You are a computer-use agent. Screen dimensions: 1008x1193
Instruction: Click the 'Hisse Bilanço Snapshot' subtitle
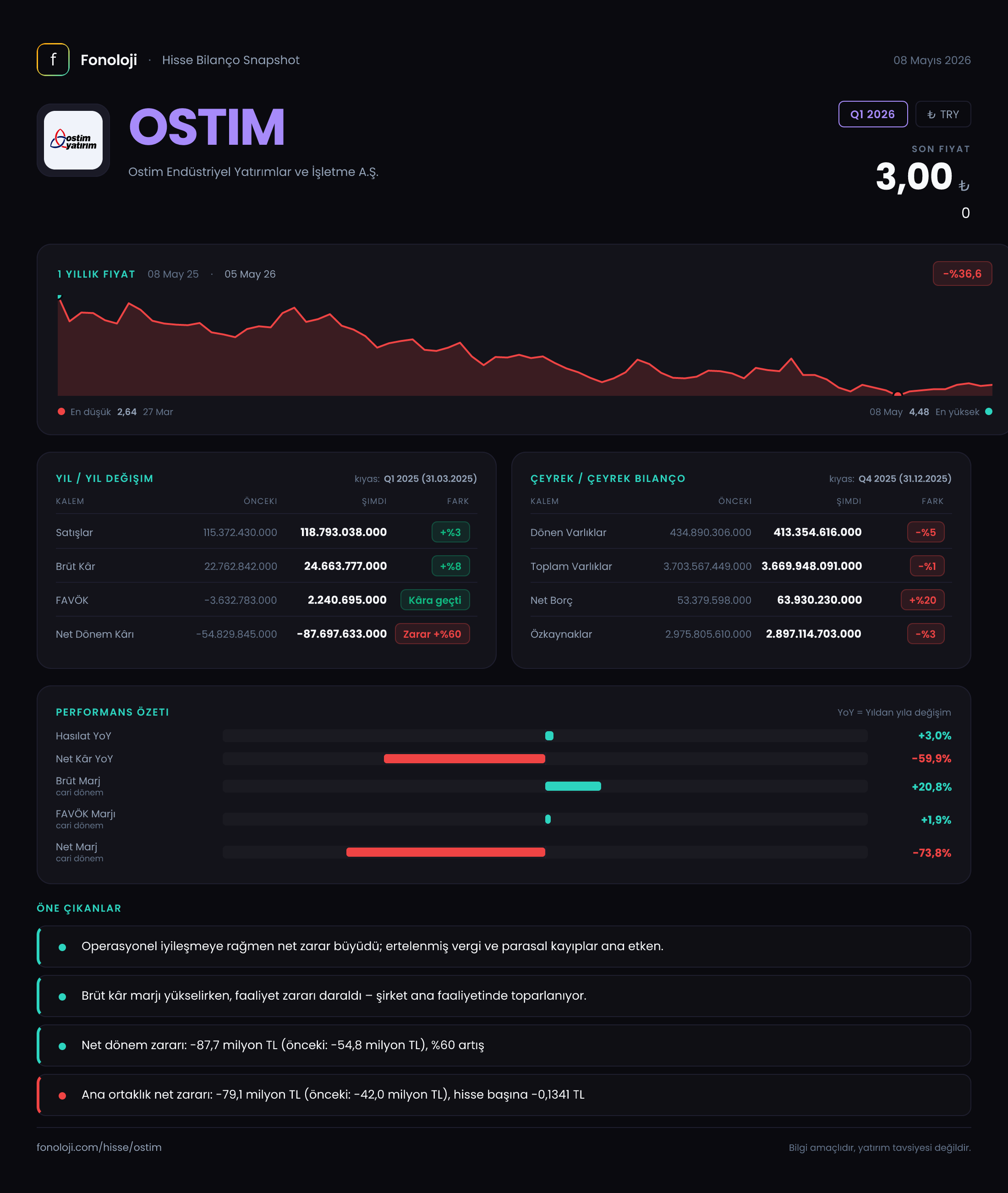click(x=230, y=60)
